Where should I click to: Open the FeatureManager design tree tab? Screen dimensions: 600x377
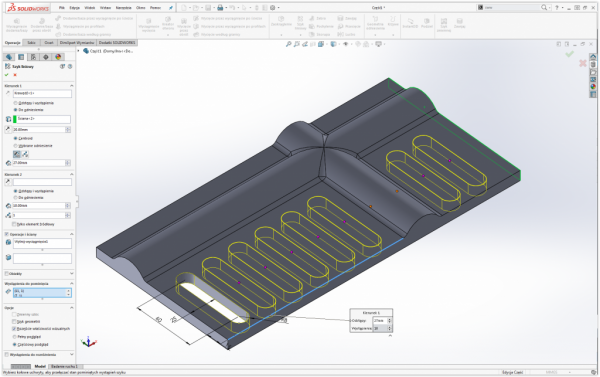click(x=9, y=57)
